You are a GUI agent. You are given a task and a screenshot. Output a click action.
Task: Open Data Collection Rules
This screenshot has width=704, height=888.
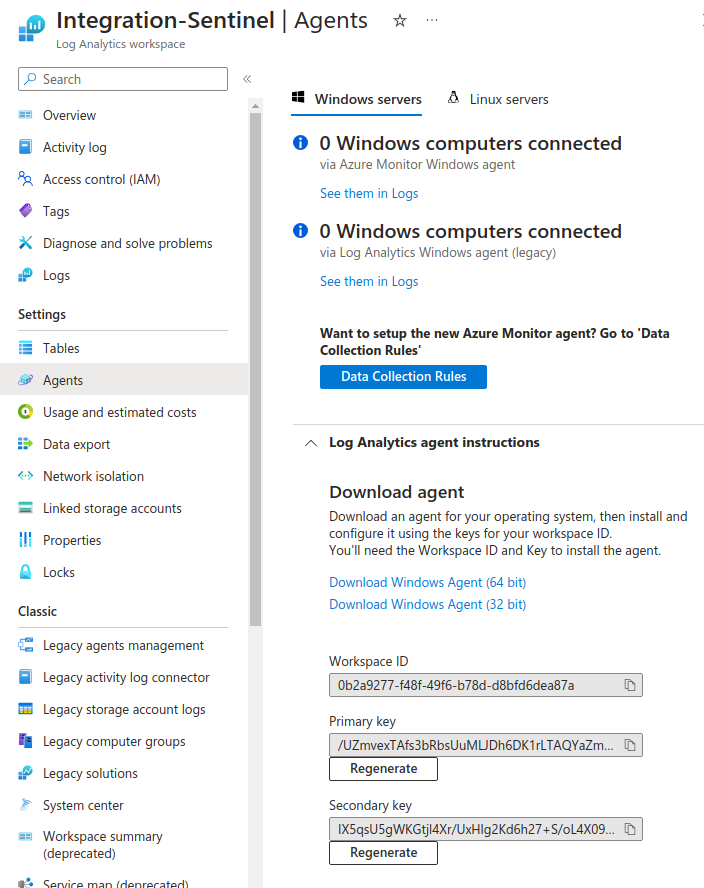coord(403,377)
